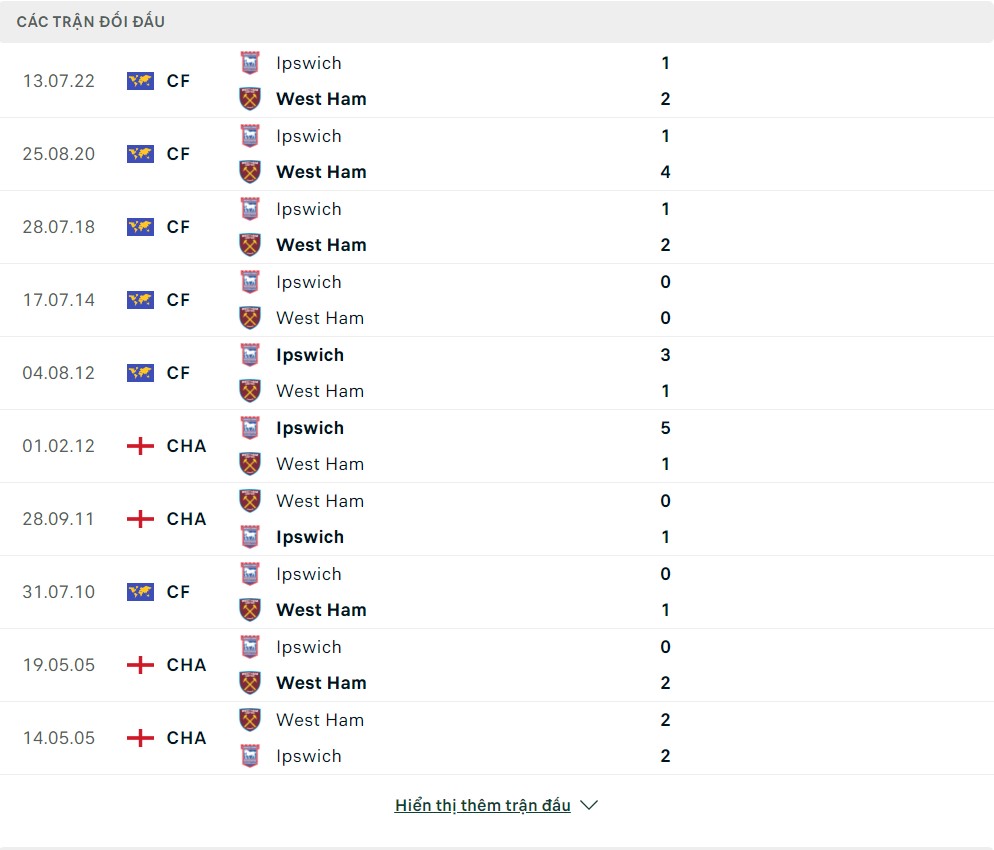Click Ipswich crest in 14.05.05 match
The image size is (994, 850).
250,756
